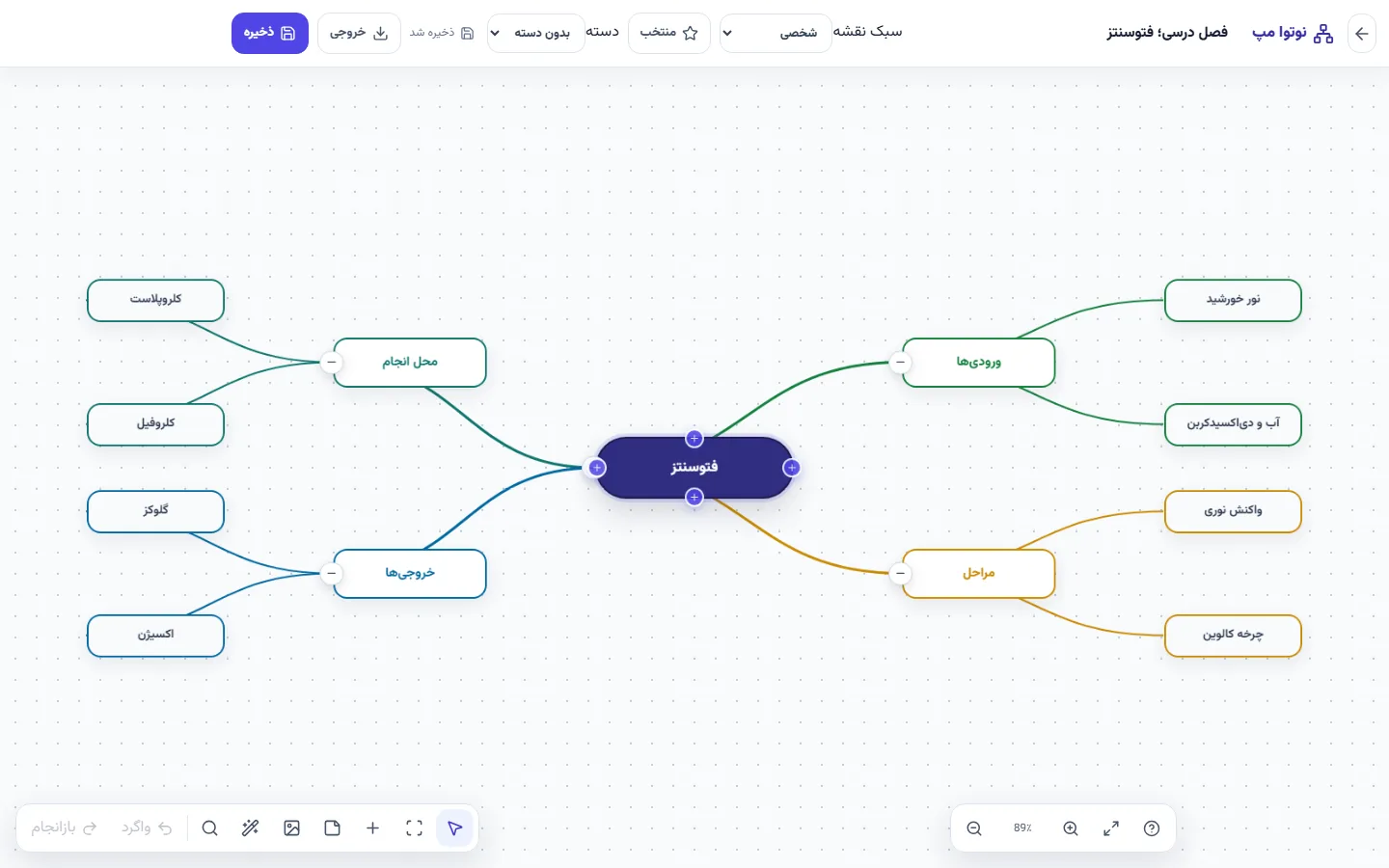
Task: Click the سبک نقشه label
Action: pos(868,32)
